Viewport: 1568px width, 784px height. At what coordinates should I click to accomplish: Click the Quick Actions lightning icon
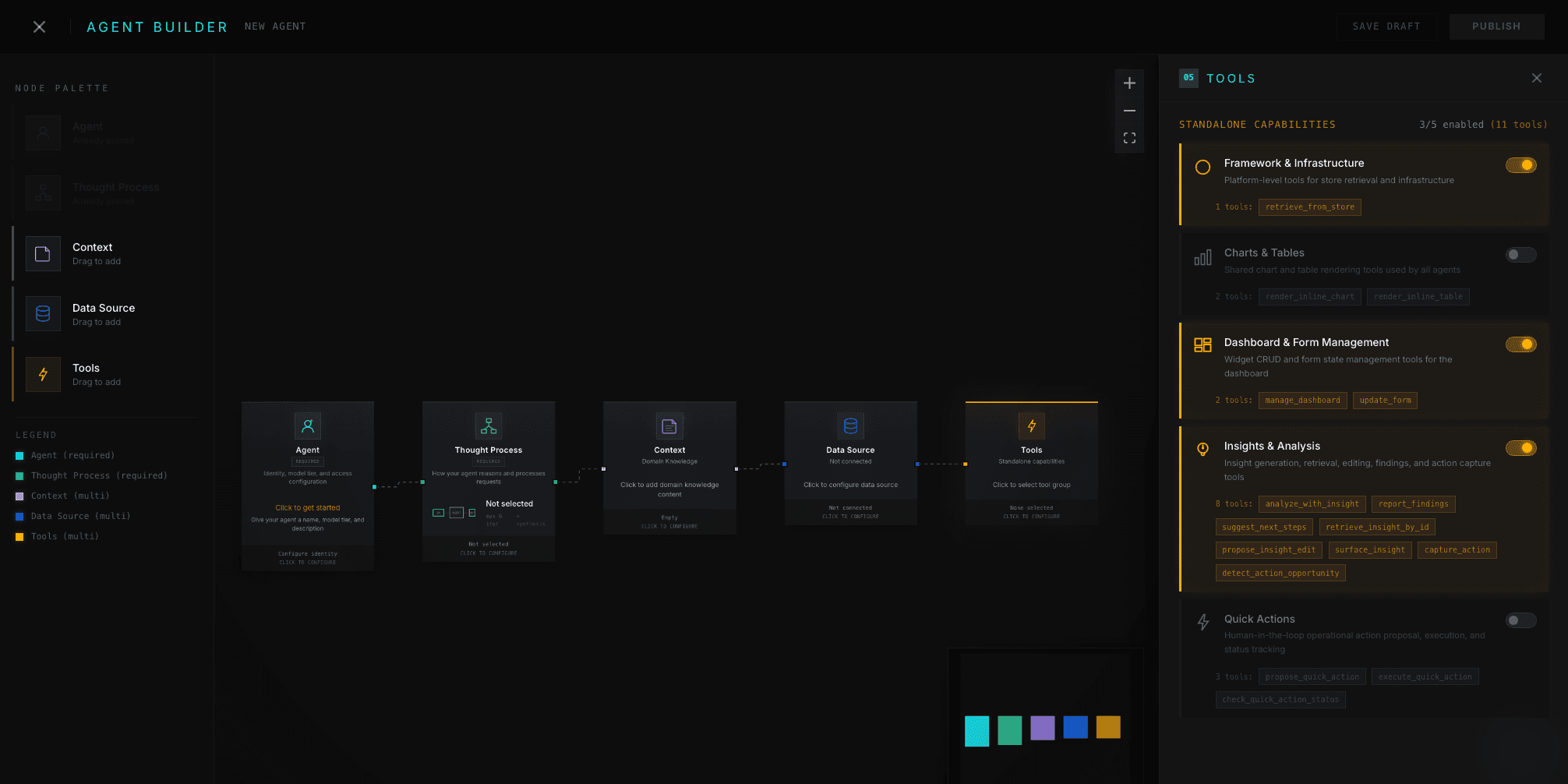tap(1202, 622)
